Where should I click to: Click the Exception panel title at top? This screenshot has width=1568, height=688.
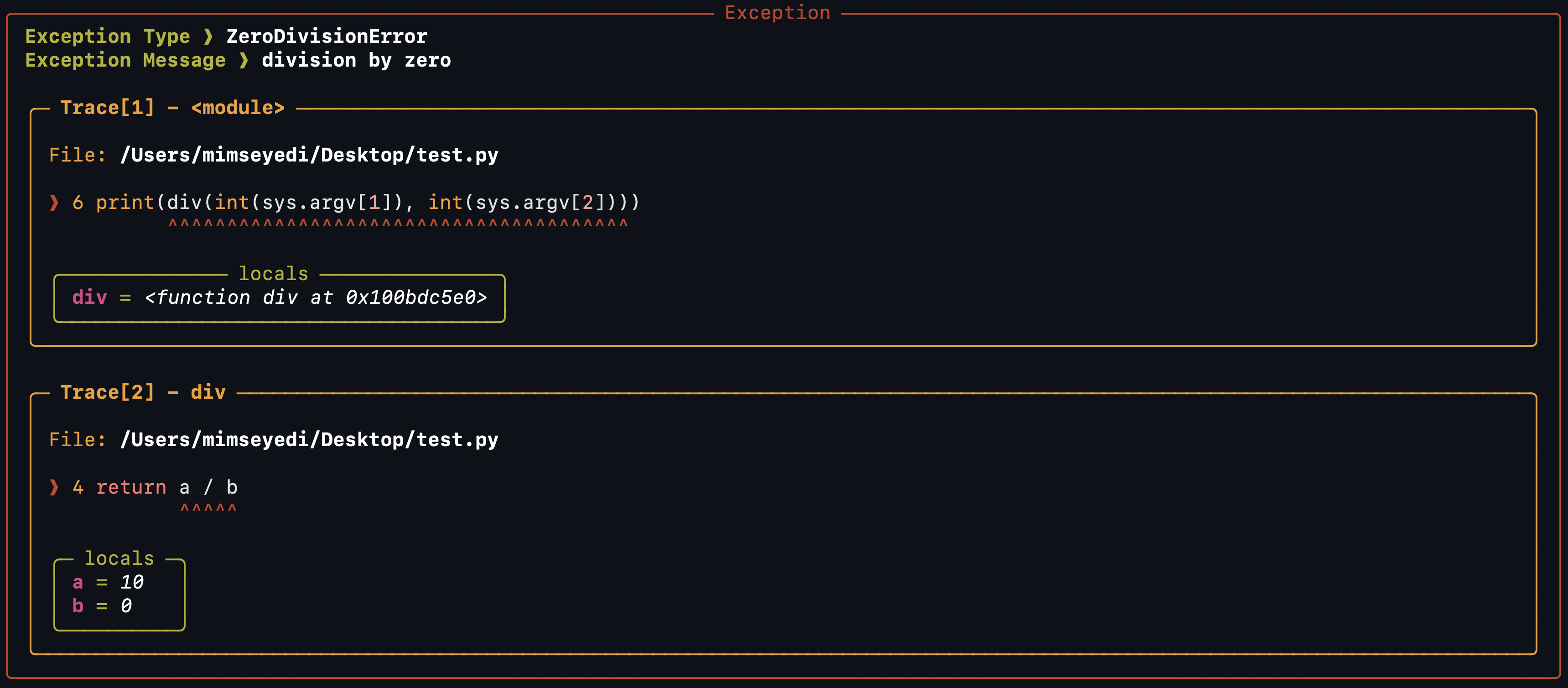tap(777, 13)
